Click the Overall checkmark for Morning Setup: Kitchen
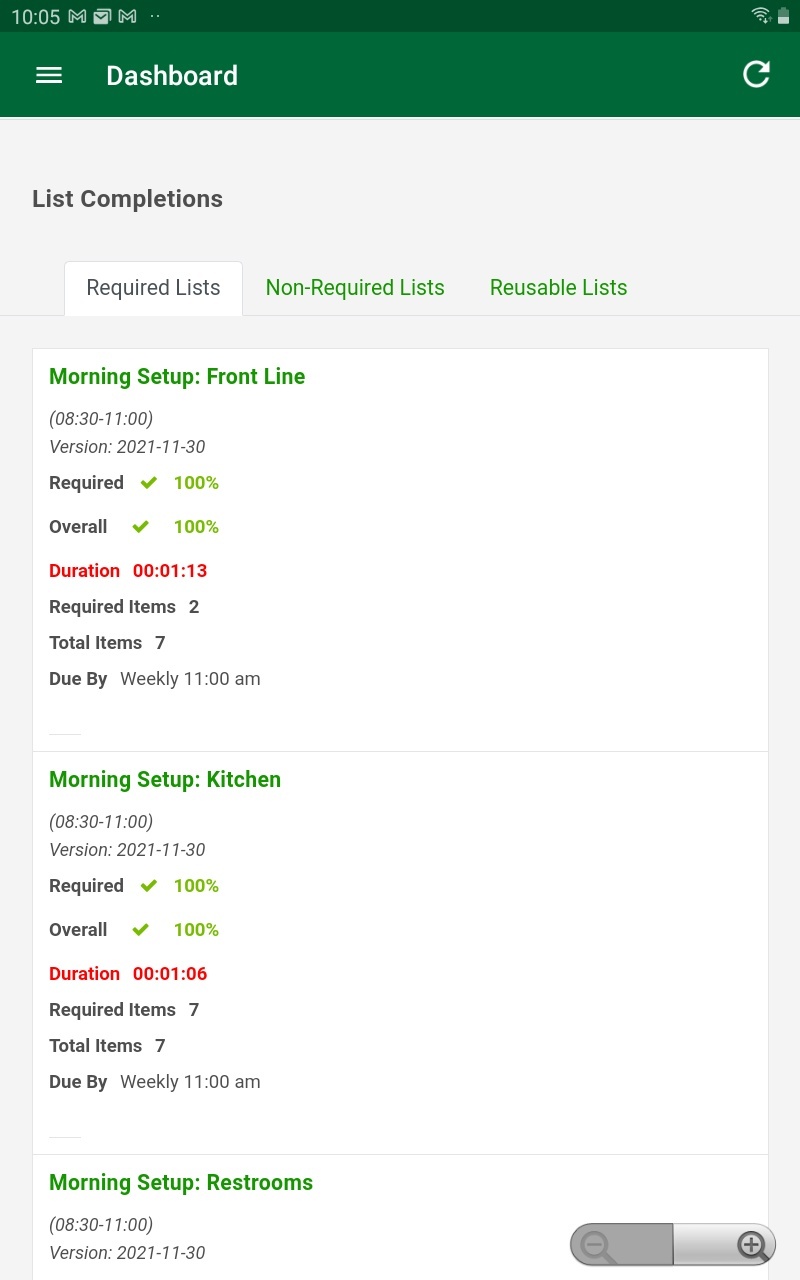 140,929
